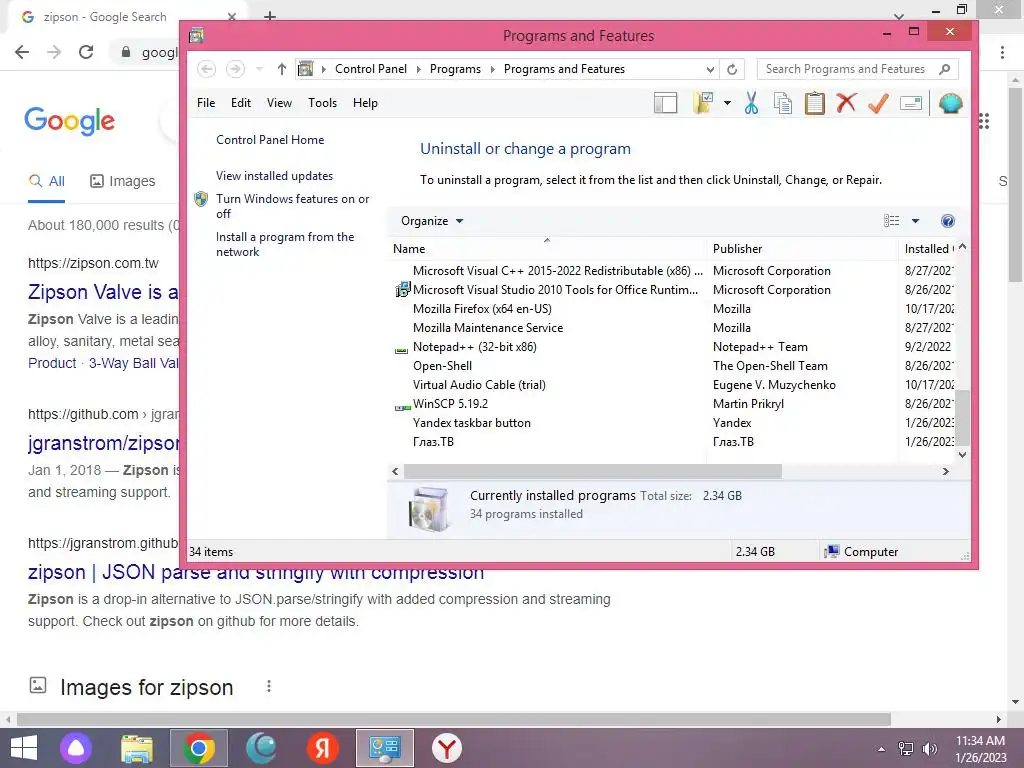
Task: Click the layout pane toolbar icon
Action: [665, 103]
